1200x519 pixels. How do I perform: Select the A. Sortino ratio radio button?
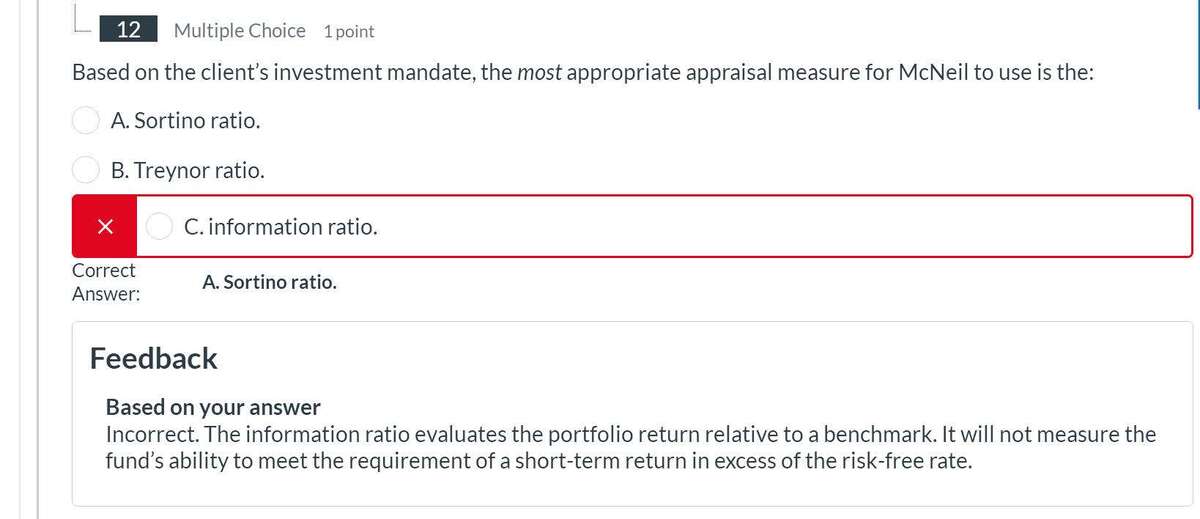pyautogui.click(x=85, y=121)
